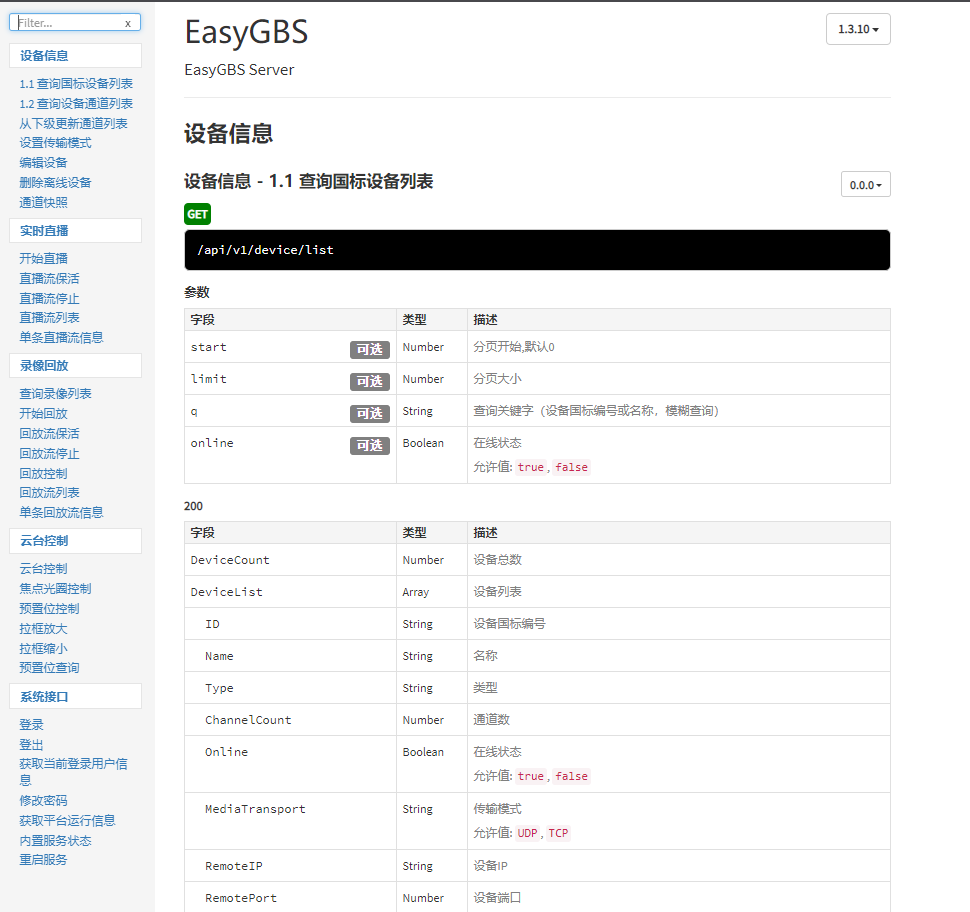This screenshot has width=970, height=912.
Task: Open 1.2 查询设备通道列表 link
Action: pos(76,103)
